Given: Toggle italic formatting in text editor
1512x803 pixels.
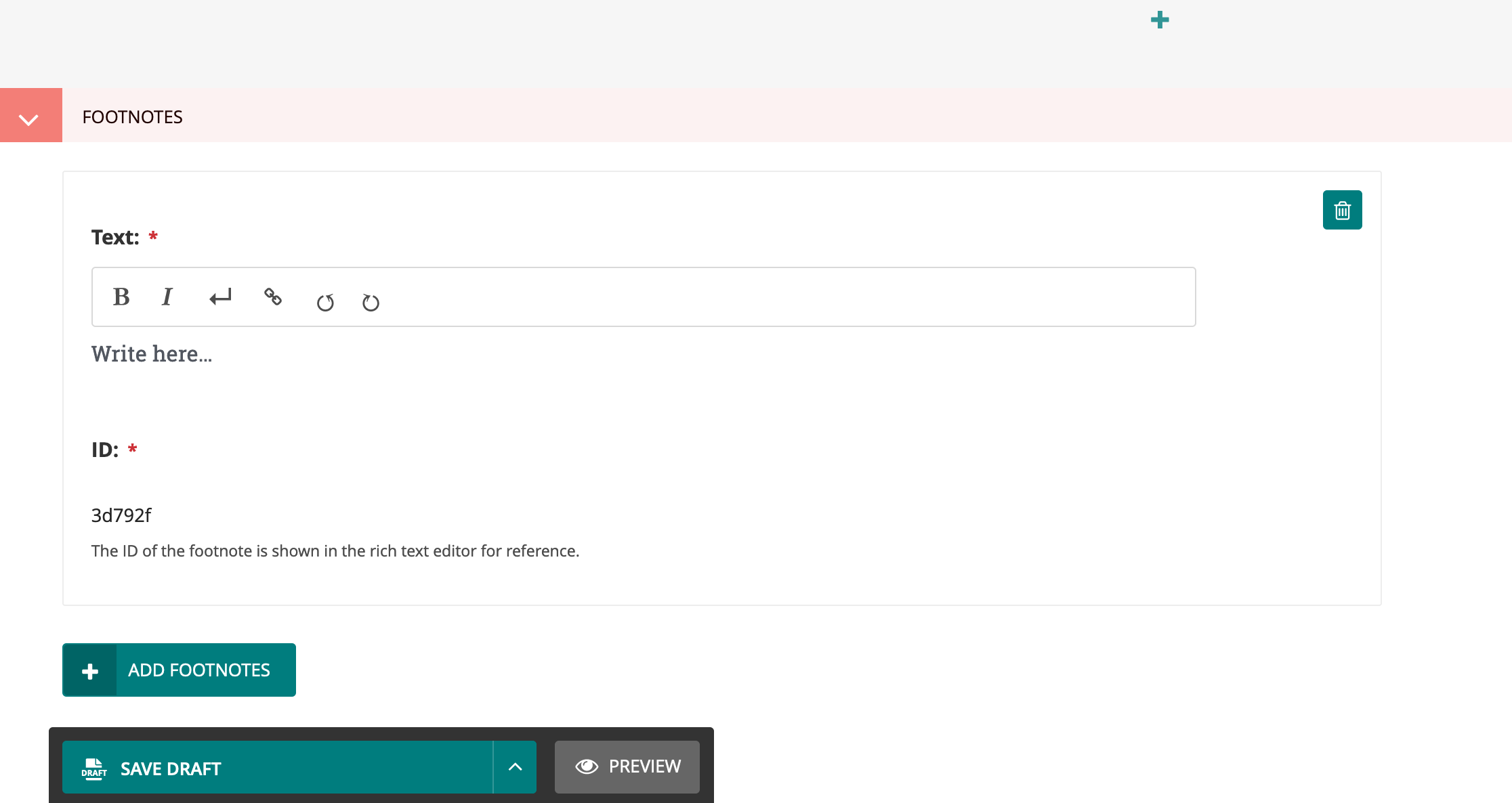Looking at the screenshot, I should click(167, 297).
